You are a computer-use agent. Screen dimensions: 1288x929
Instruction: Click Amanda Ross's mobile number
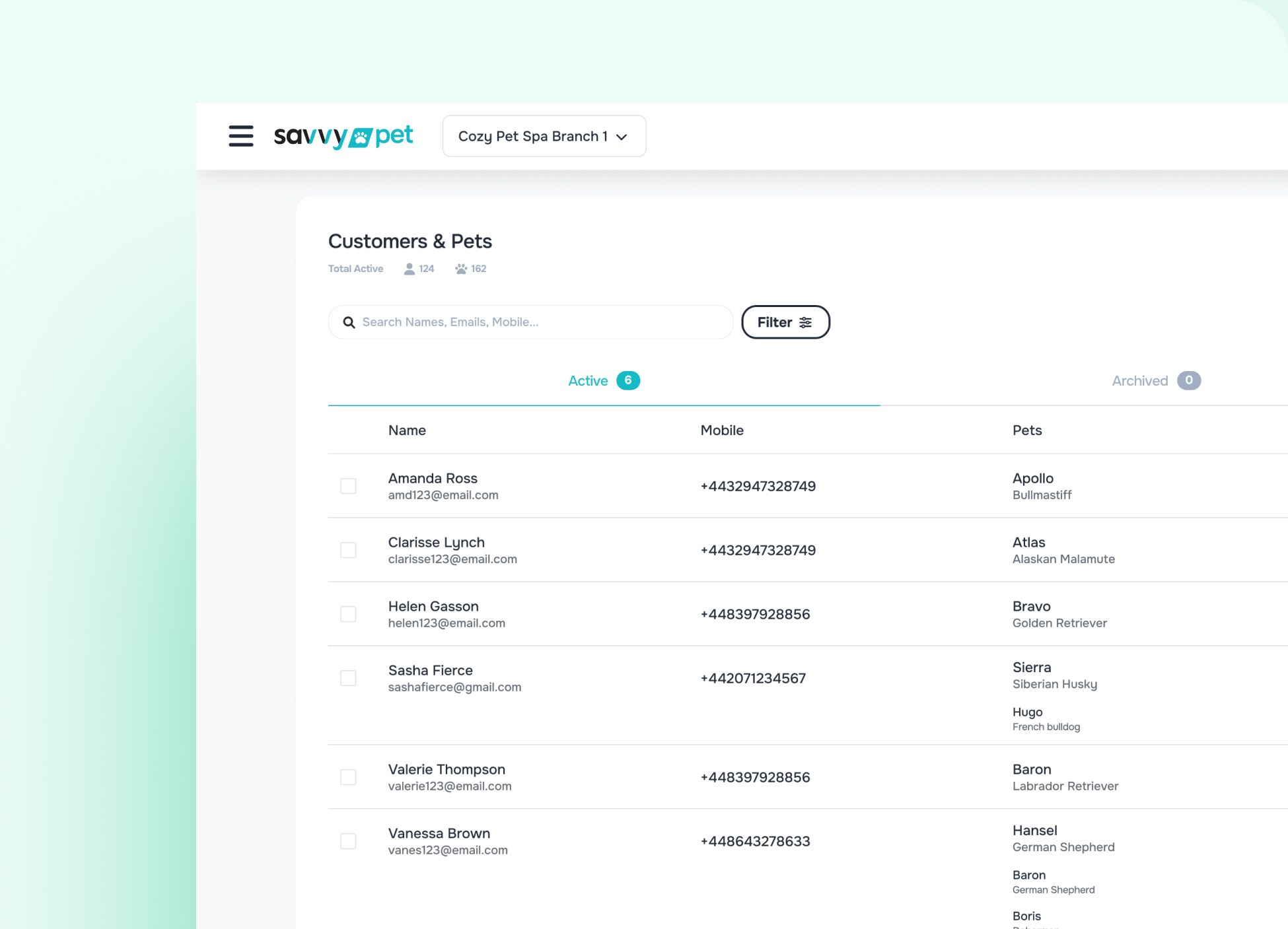pyautogui.click(x=758, y=487)
